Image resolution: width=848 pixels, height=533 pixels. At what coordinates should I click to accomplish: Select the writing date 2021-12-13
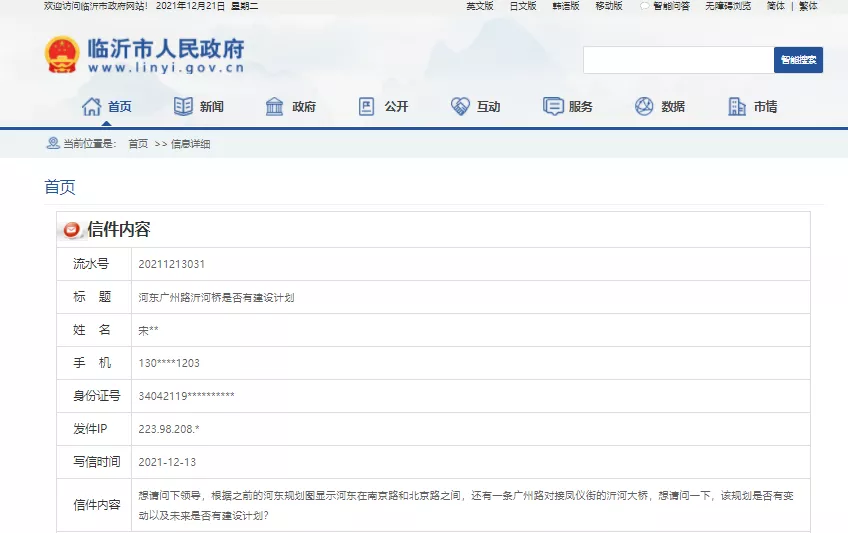click(167, 462)
